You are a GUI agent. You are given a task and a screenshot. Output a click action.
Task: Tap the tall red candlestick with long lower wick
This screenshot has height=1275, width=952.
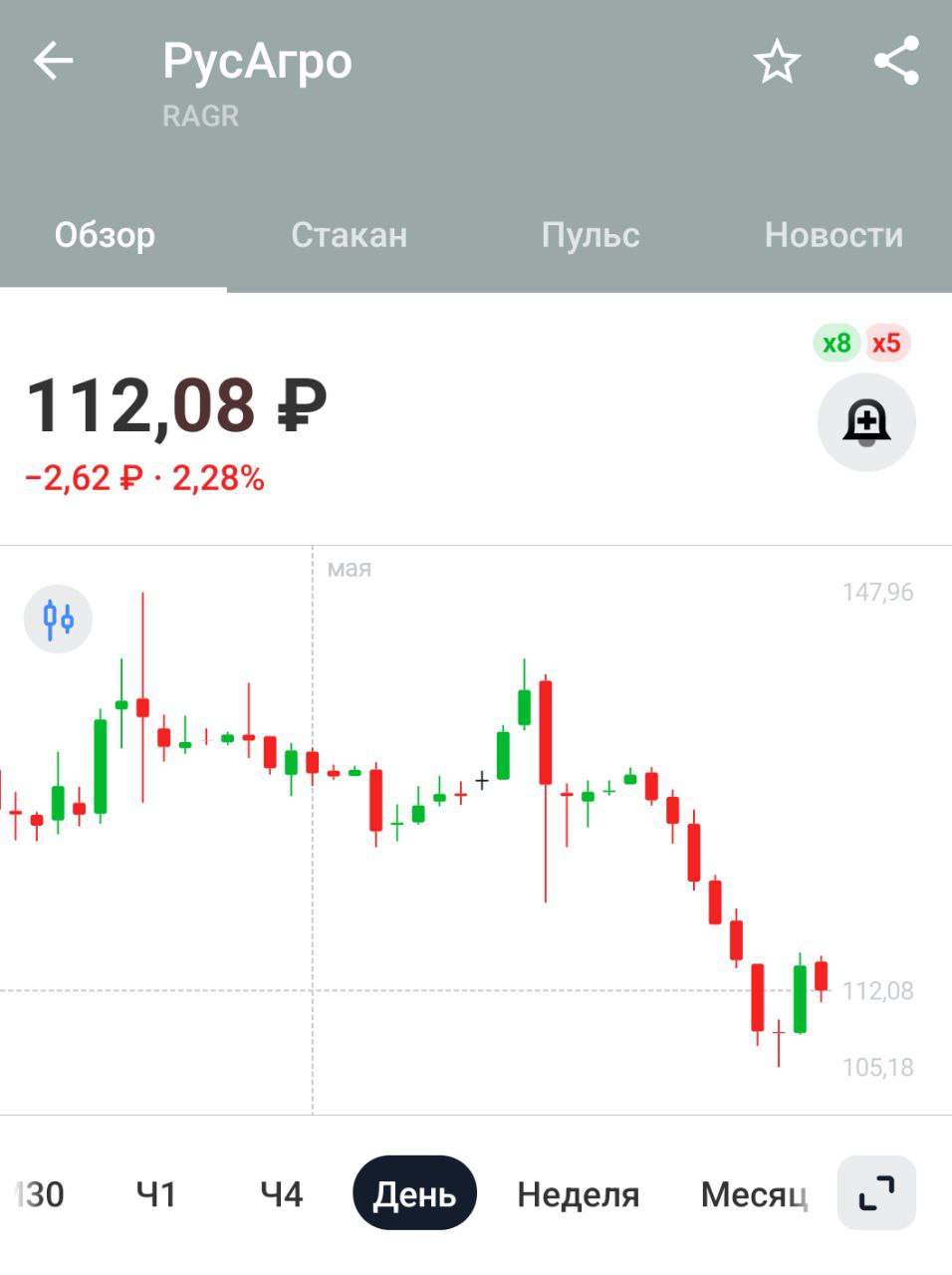(x=546, y=789)
